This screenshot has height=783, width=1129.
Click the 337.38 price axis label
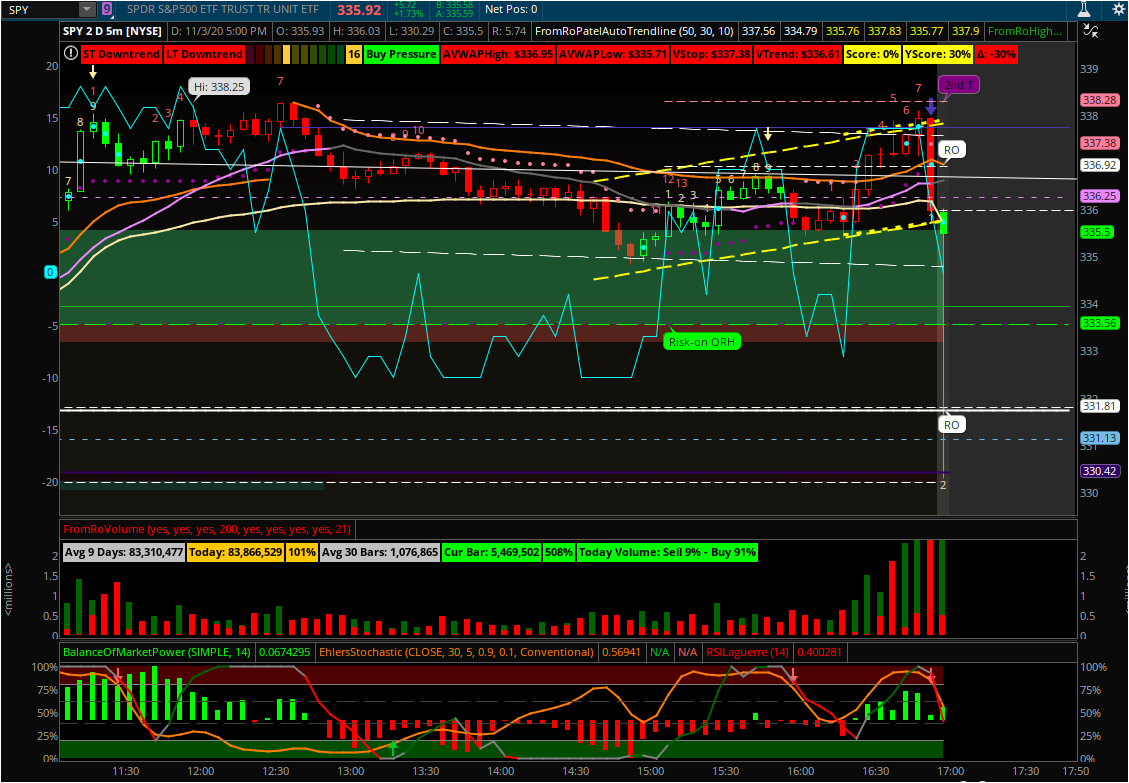[1099, 143]
